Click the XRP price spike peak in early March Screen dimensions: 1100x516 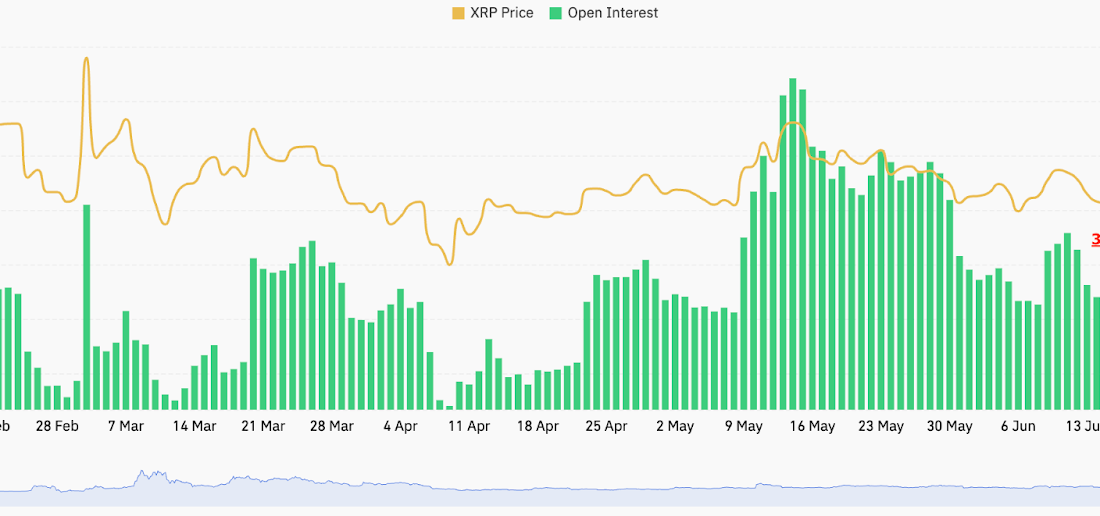point(86,59)
